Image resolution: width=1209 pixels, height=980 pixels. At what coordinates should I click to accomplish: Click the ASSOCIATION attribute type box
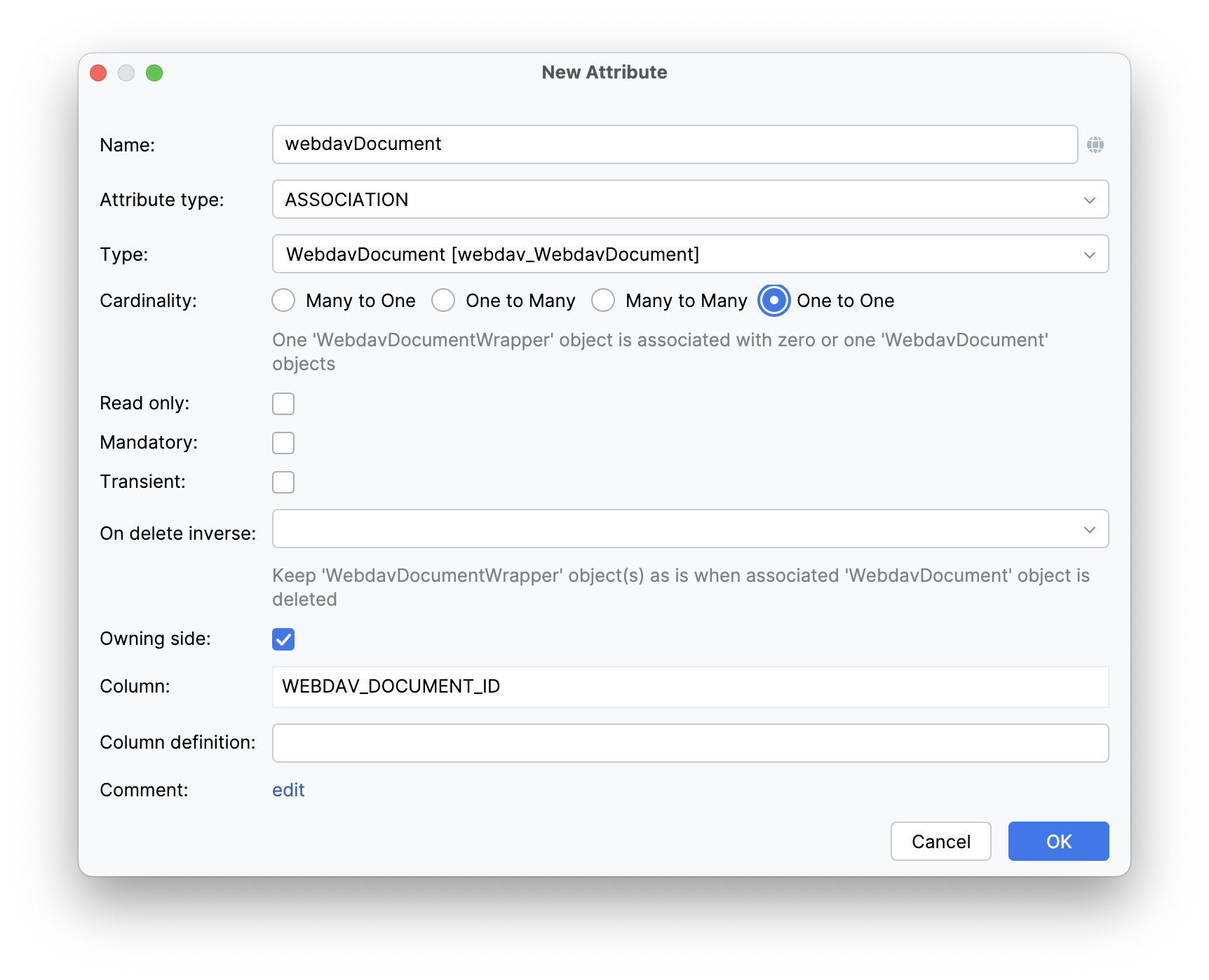631,200
